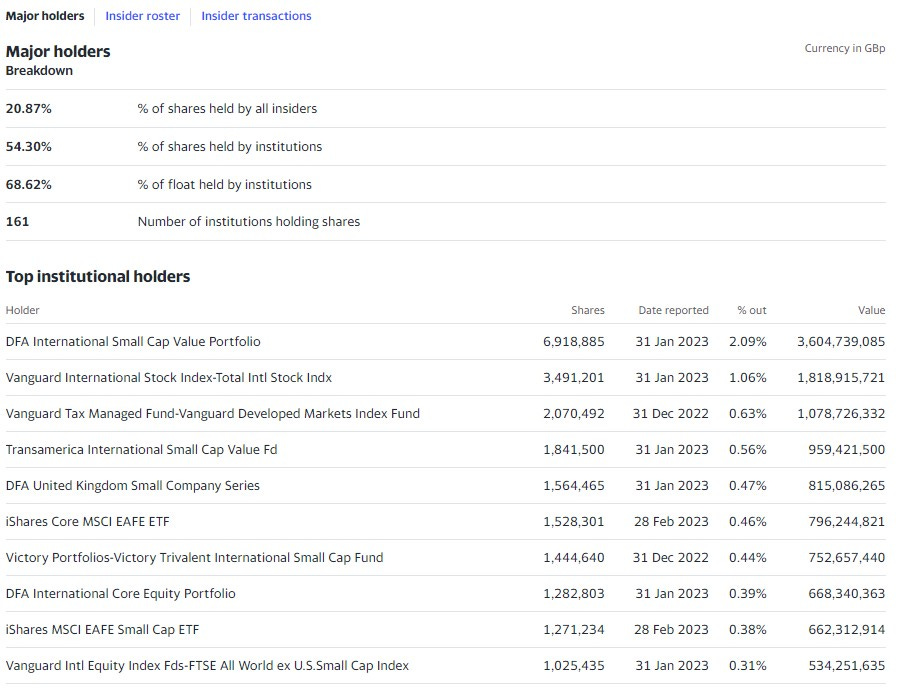923x696 pixels.
Task: Click the 959,421,500 value cell
Action: pos(846,449)
